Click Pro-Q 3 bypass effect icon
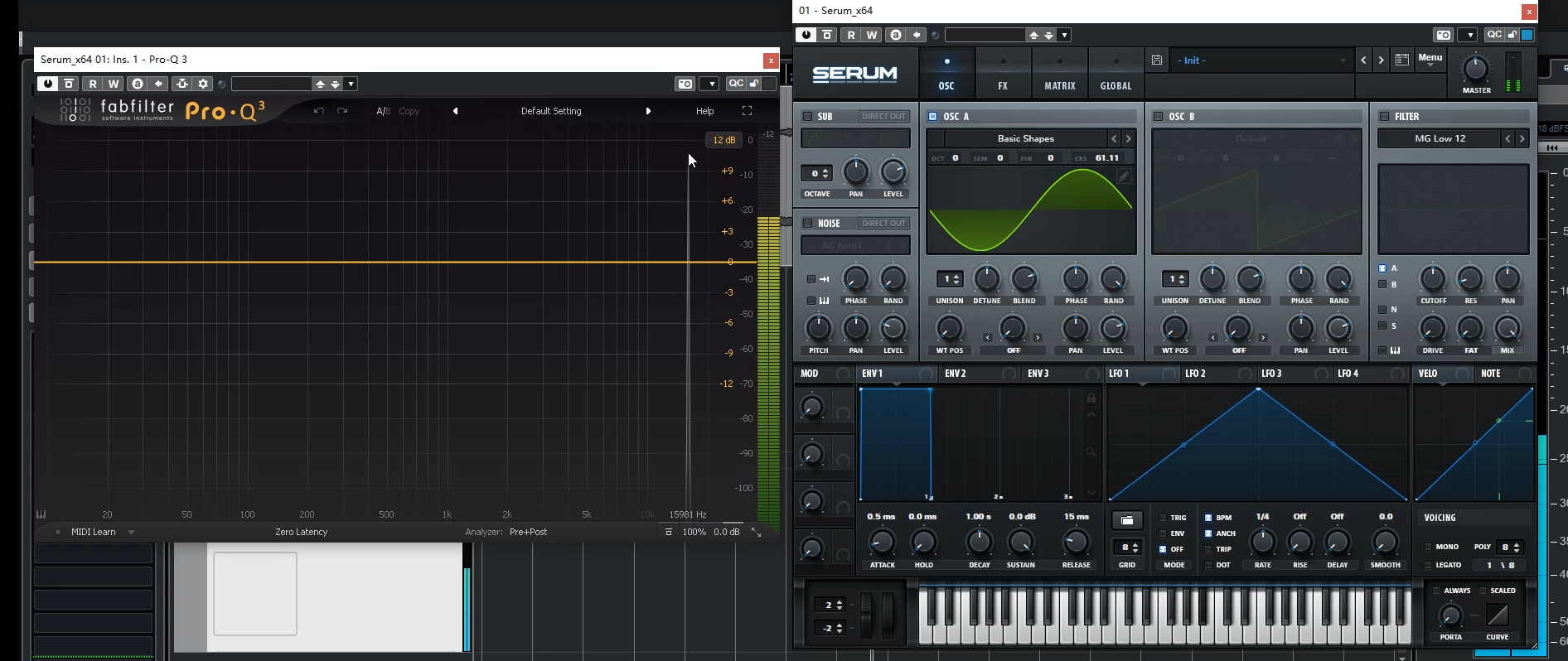Image resolution: width=1568 pixels, height=661 pixels. [x=70, y=84]
